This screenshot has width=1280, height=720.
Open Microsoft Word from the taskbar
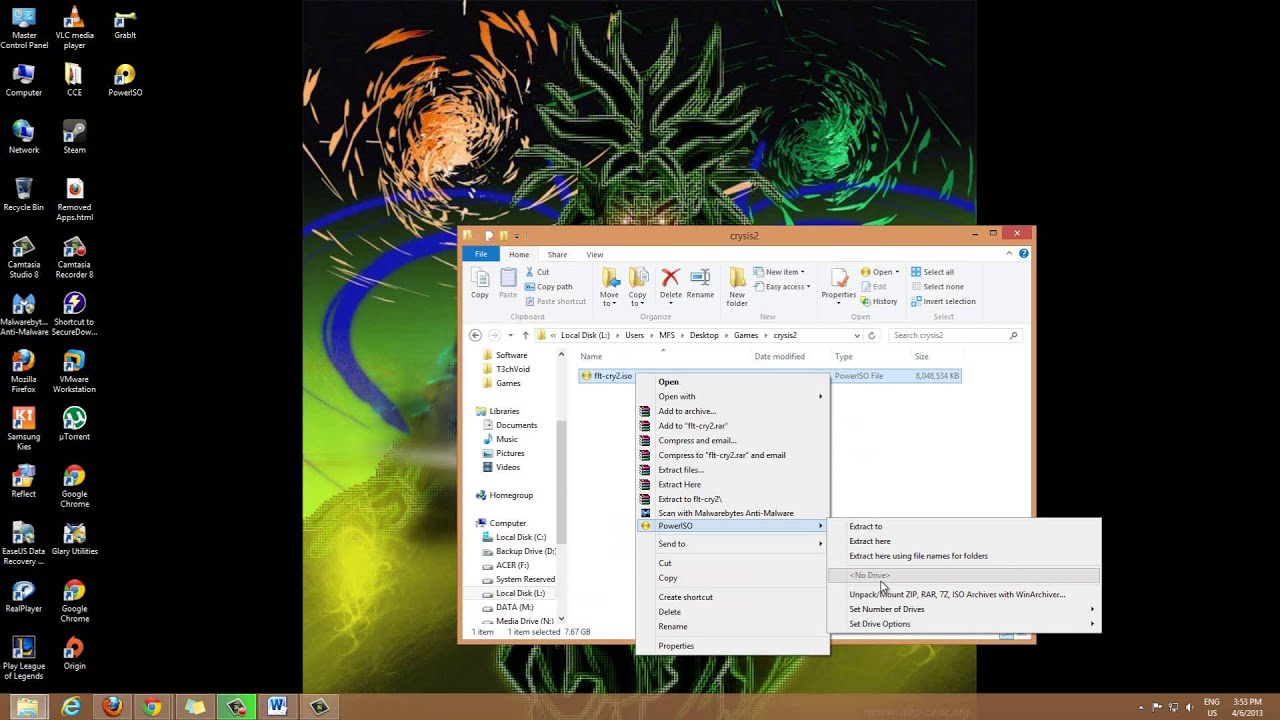(x=277, y=707)
